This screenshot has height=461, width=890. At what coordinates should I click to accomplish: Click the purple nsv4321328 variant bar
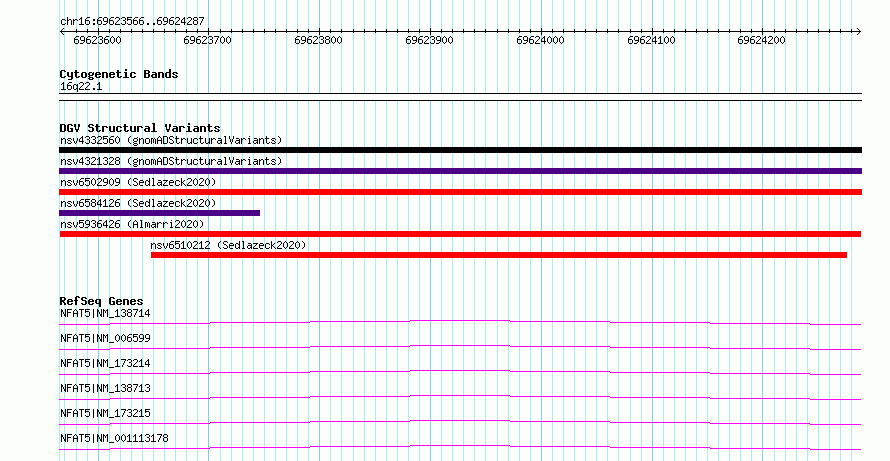460,171
